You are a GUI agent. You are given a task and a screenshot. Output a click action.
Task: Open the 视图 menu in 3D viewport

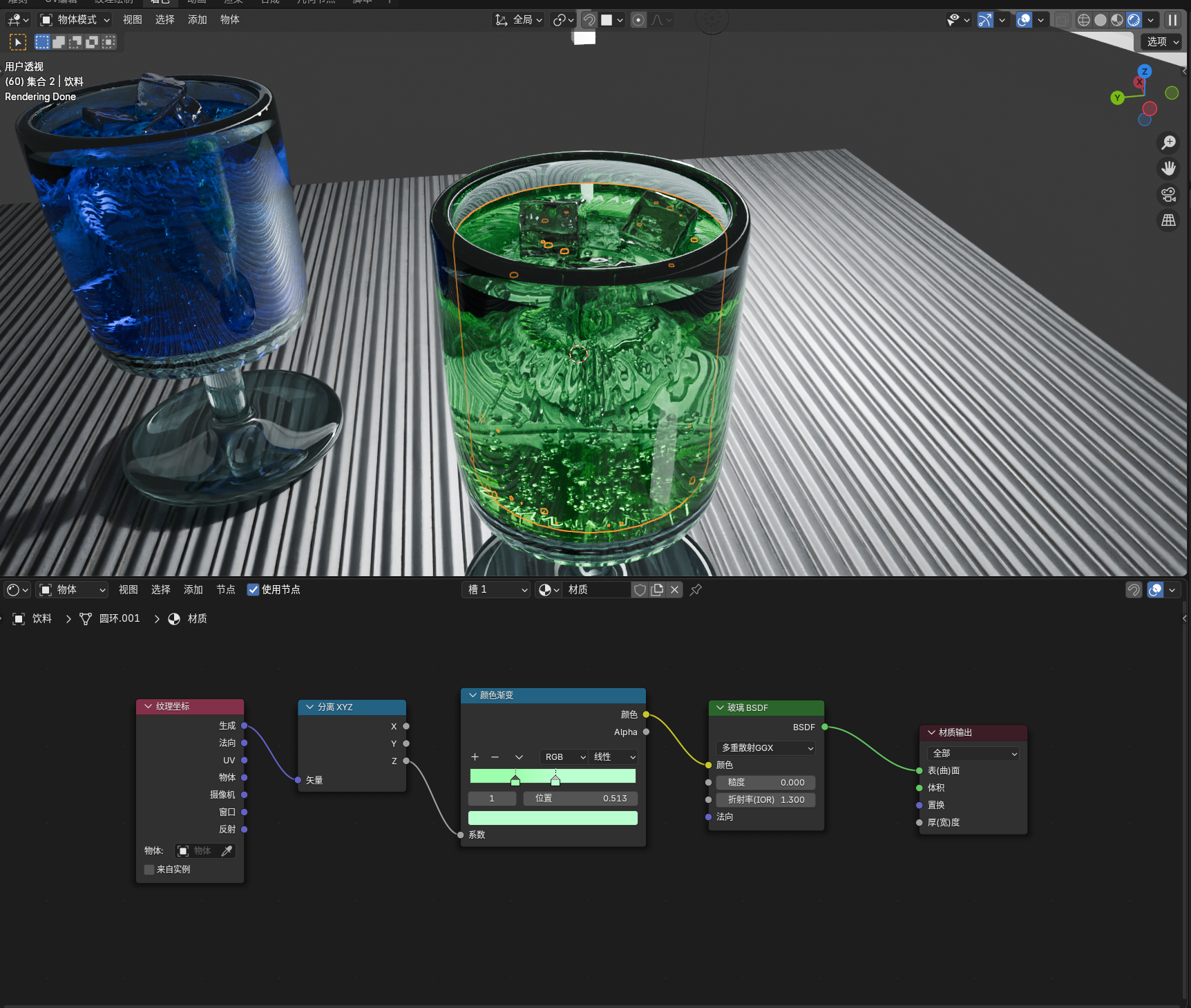click(133, 20)
